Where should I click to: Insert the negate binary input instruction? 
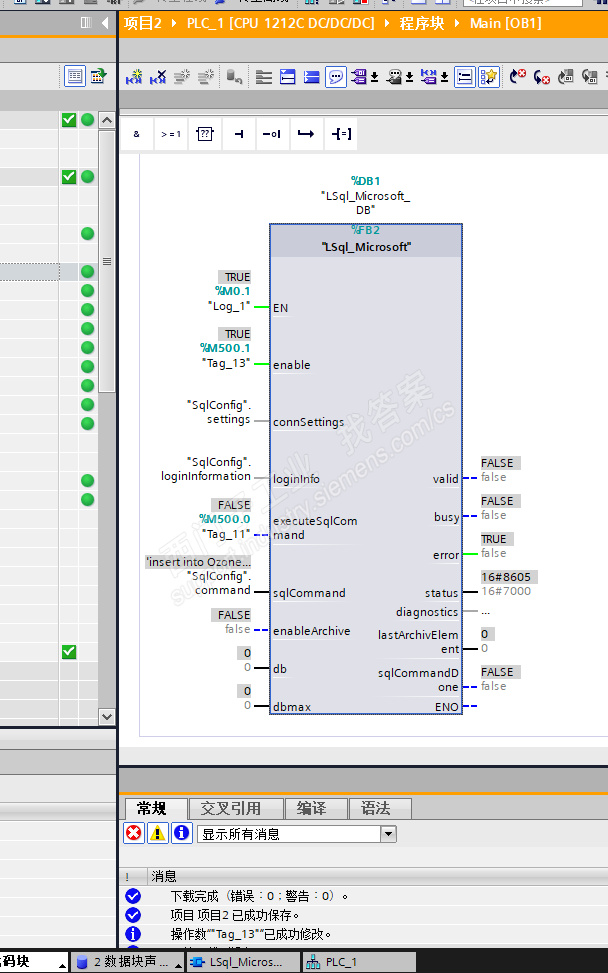coord(271,134)
